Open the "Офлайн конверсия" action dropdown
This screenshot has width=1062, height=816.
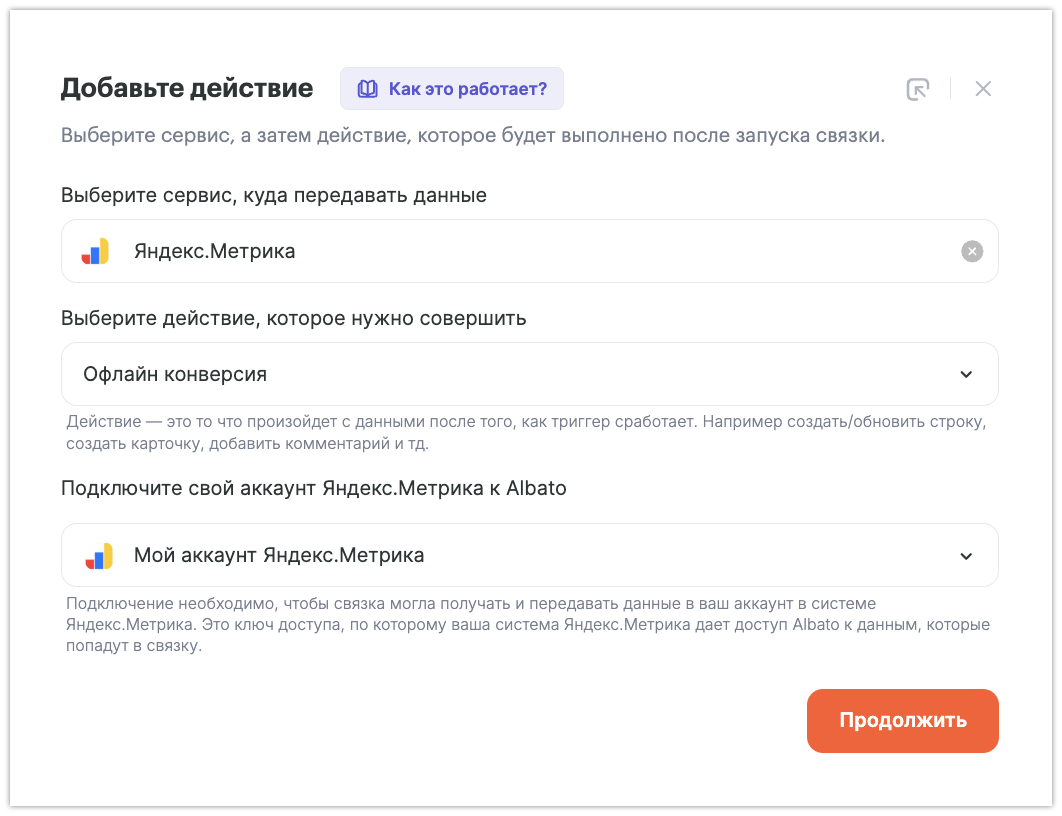pos(500,374)
